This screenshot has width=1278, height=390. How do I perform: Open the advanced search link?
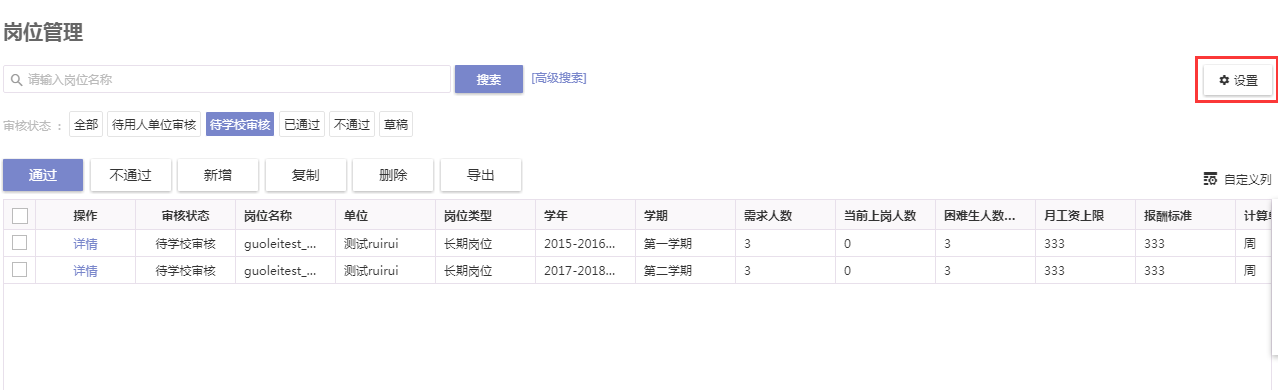pos(559,78)
